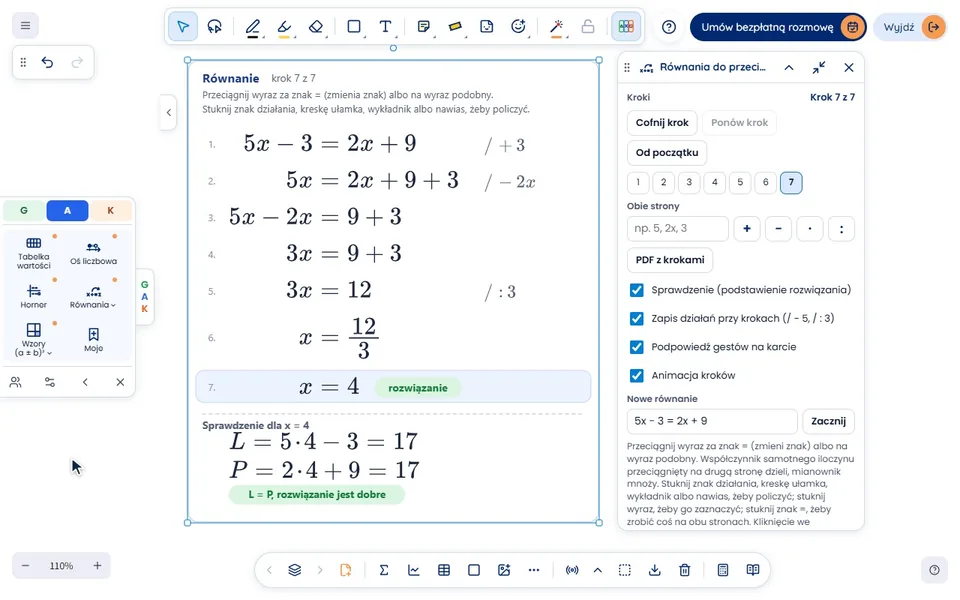Image resolution: width=960 pixels, height=600 pixels.
Task: Collapse the board side handle chevron
Action: (168, 112)
